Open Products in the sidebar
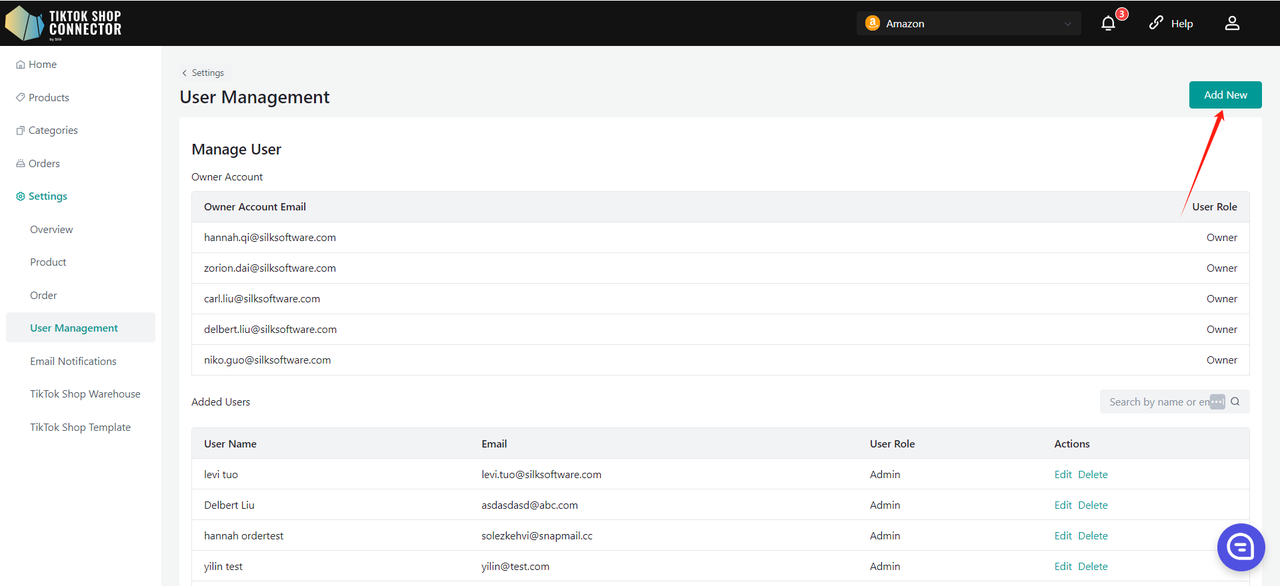The width and height of the screenshot is (1280, 586). pyautogui.click(x=48, y=98)
